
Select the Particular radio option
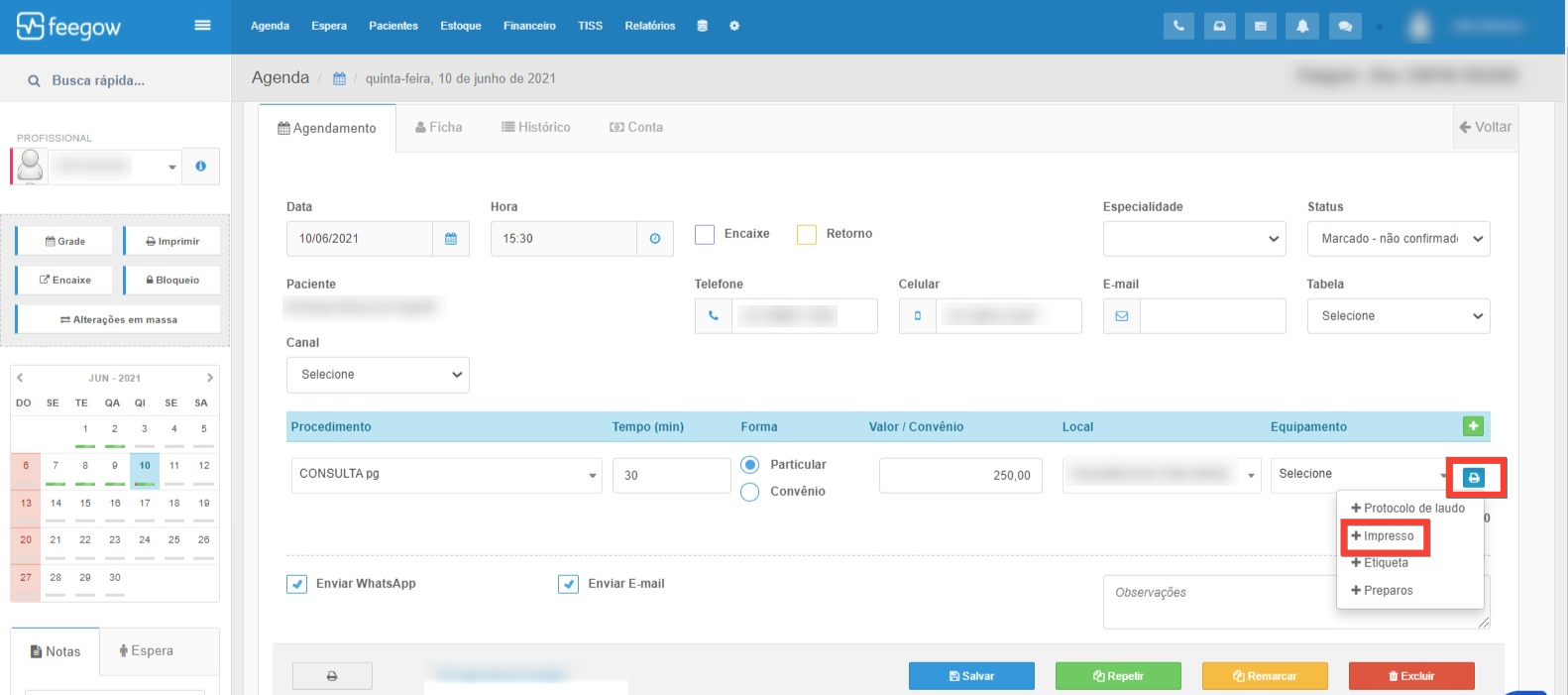pyautogui.click(x=750, y=465)
